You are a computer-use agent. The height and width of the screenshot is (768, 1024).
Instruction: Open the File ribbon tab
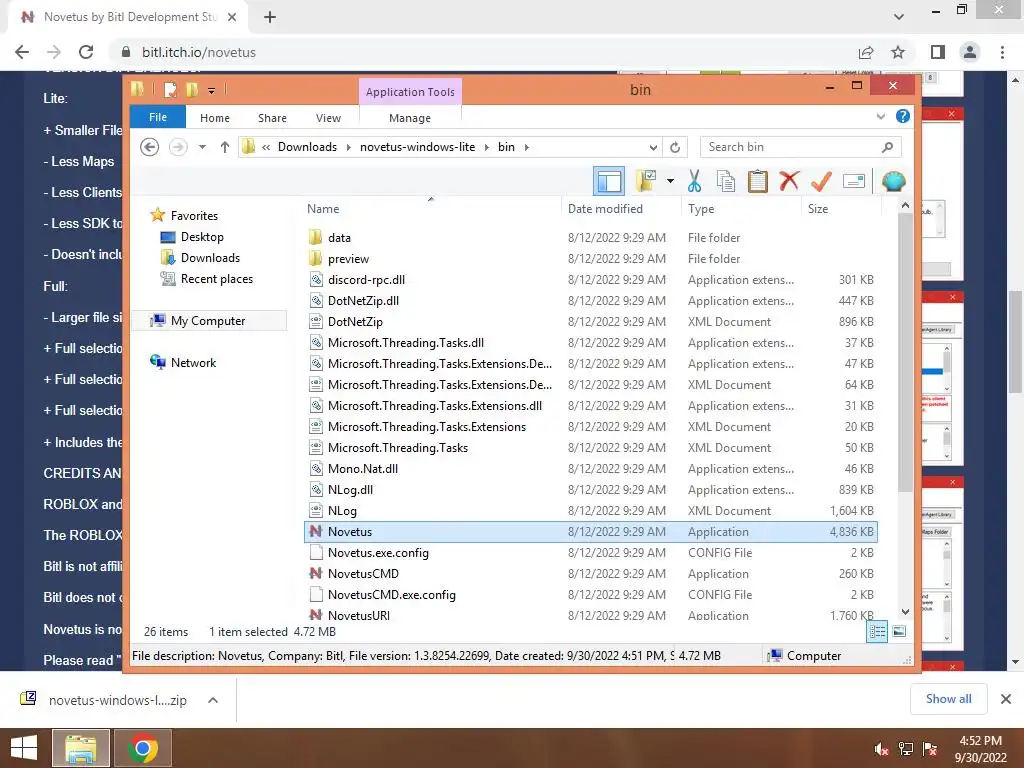158,117
